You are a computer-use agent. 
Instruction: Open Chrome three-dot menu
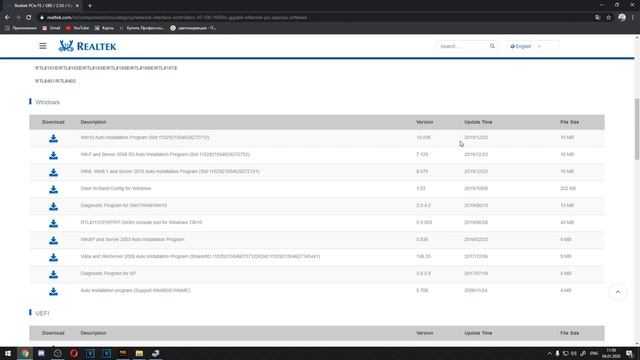click(633, 18)
